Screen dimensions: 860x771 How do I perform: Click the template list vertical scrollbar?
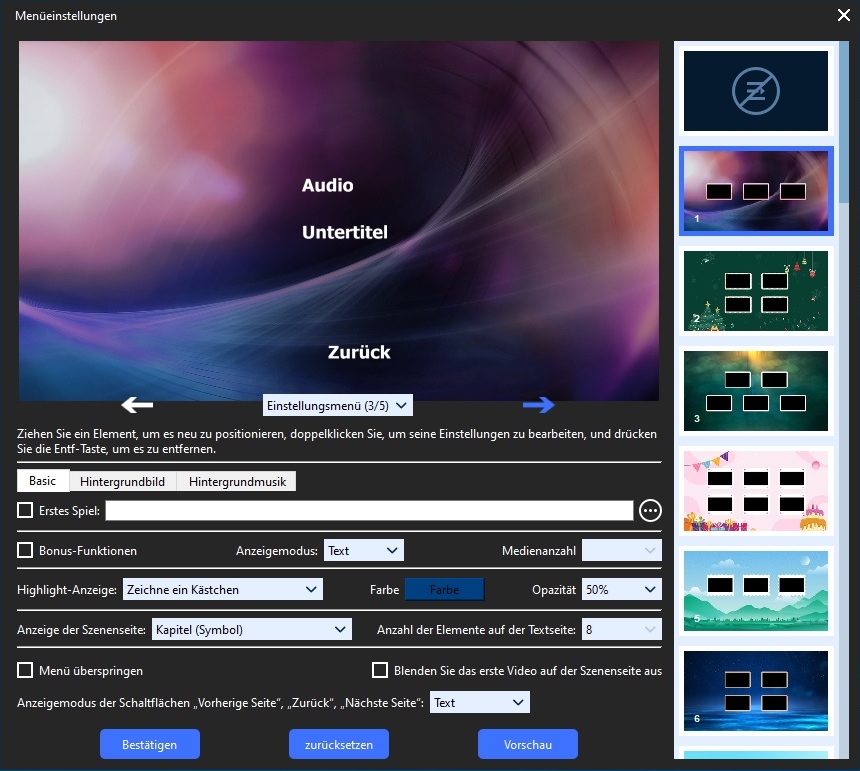[x=844, y=122]
